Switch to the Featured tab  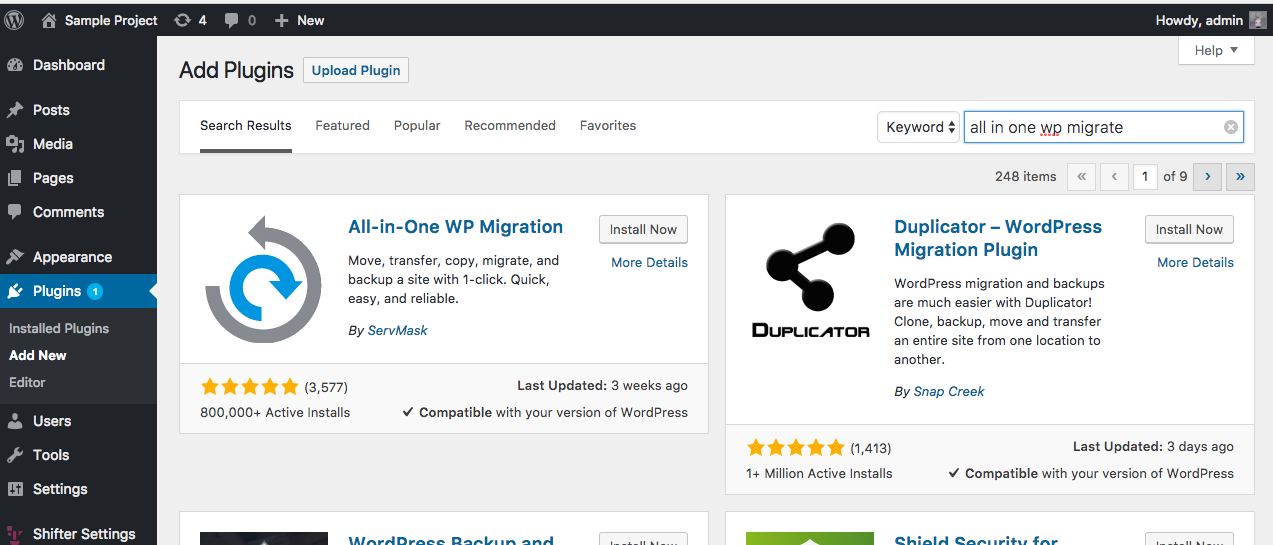point(342,126)
